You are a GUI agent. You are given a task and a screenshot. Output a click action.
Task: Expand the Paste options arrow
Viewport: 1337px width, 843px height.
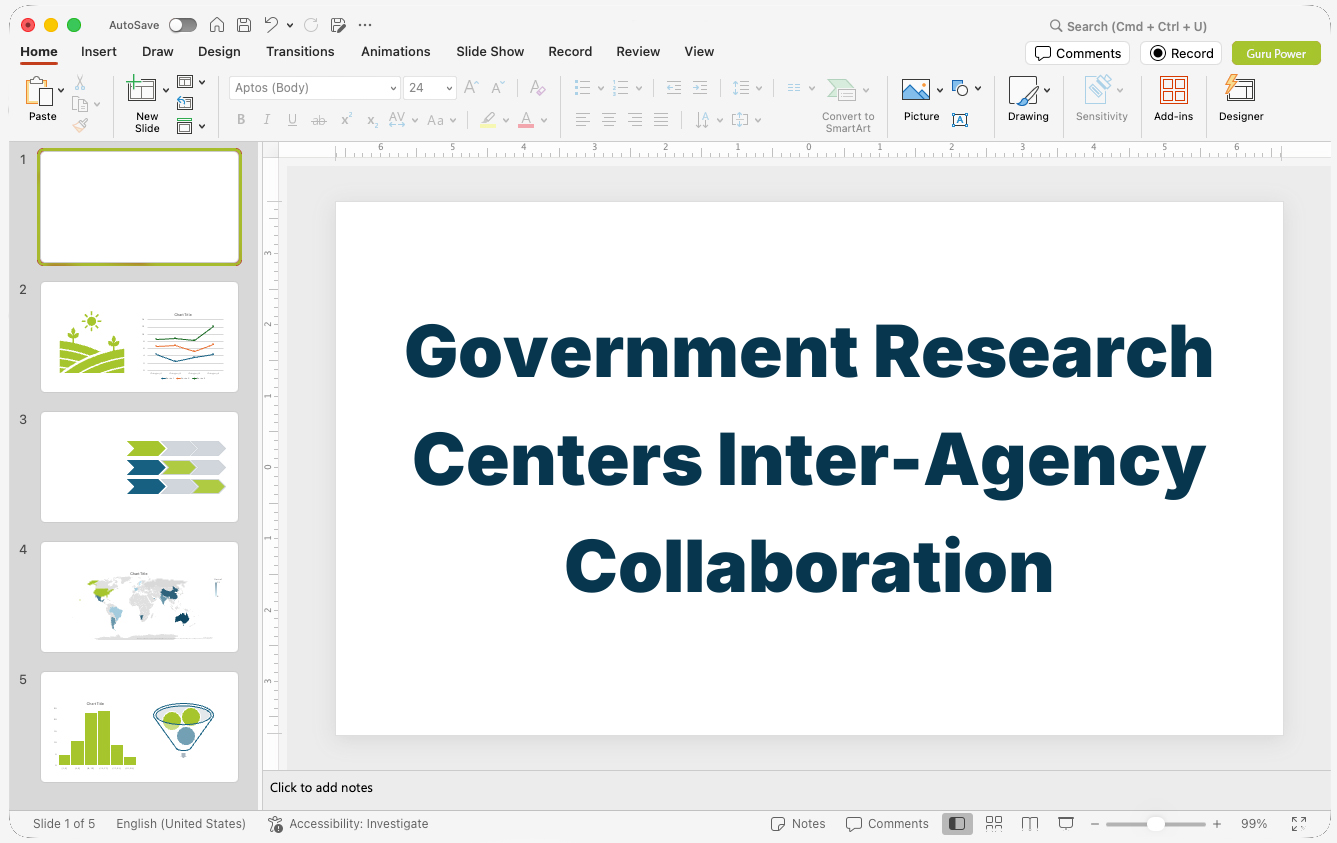[61, 91]
